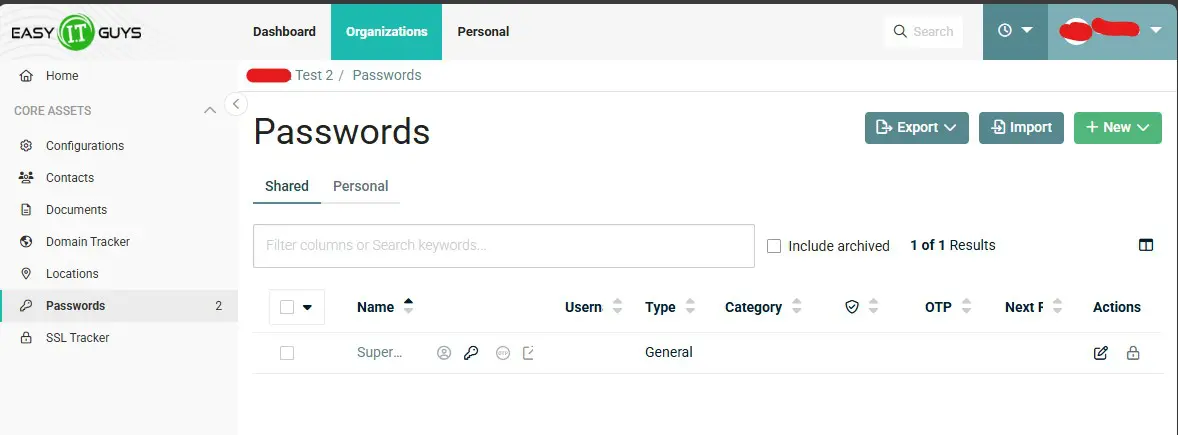
Task: Open the Export dropdown
Action: tap(916, 128)
